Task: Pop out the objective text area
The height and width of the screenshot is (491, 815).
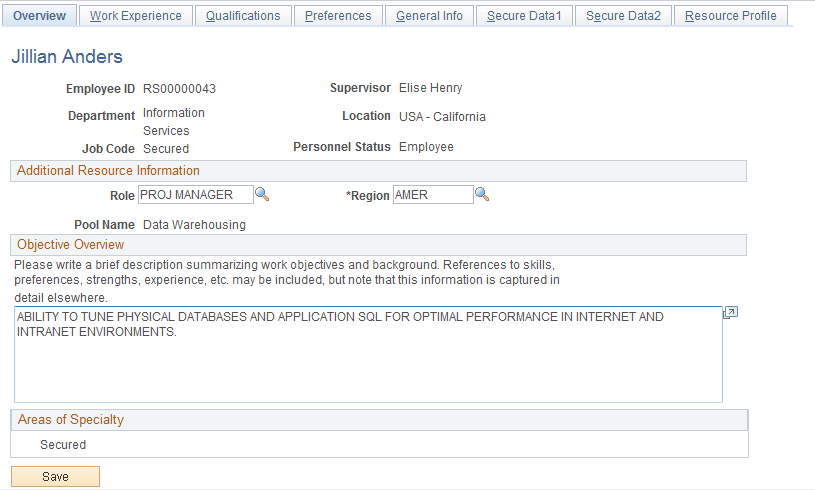Action: (730, 313)
